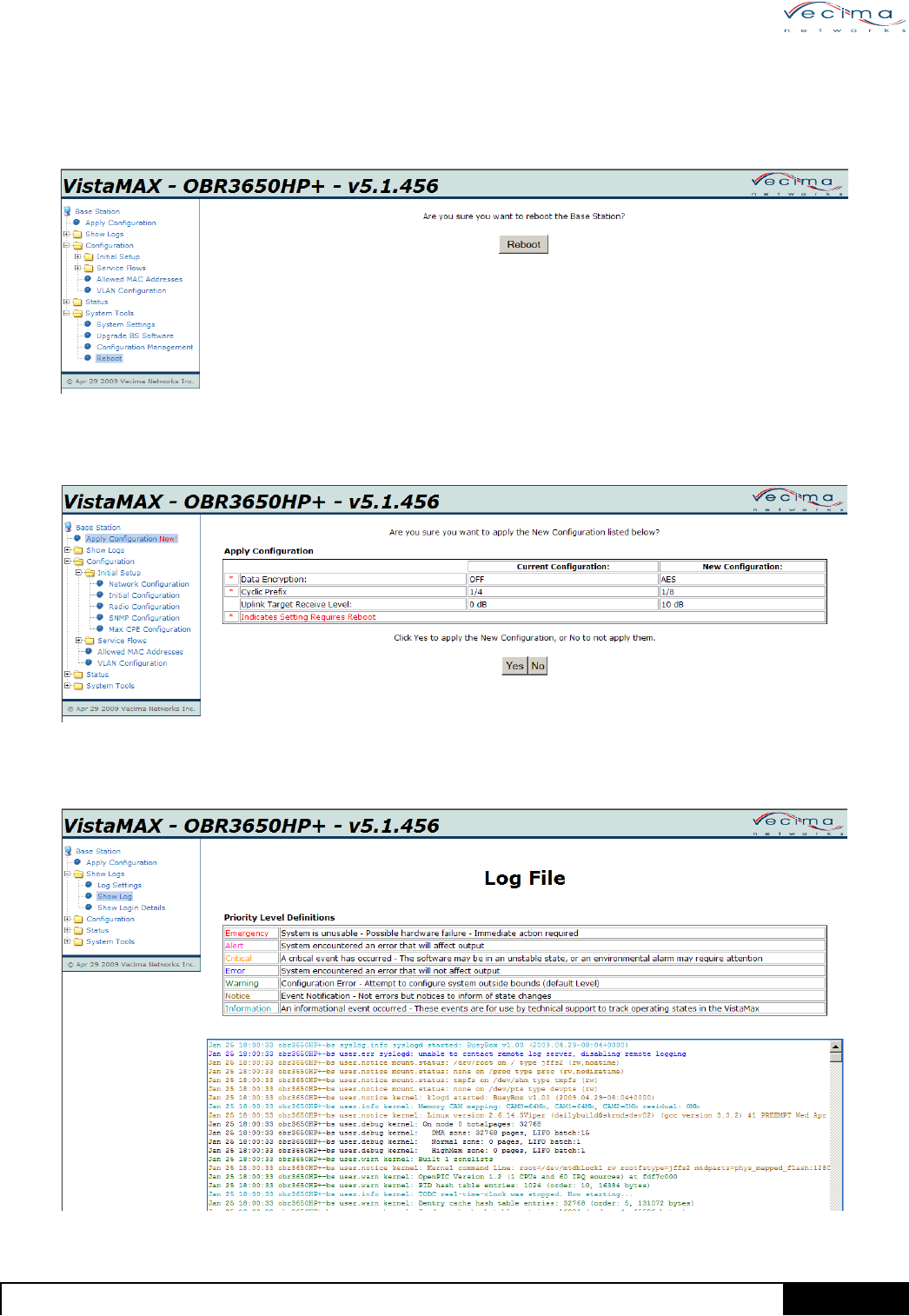The width and height of the screenshot is (909, 1316).
Task: Click the Service Flows folder icon in the Reboot screen
Action: (x=89, y=268)
